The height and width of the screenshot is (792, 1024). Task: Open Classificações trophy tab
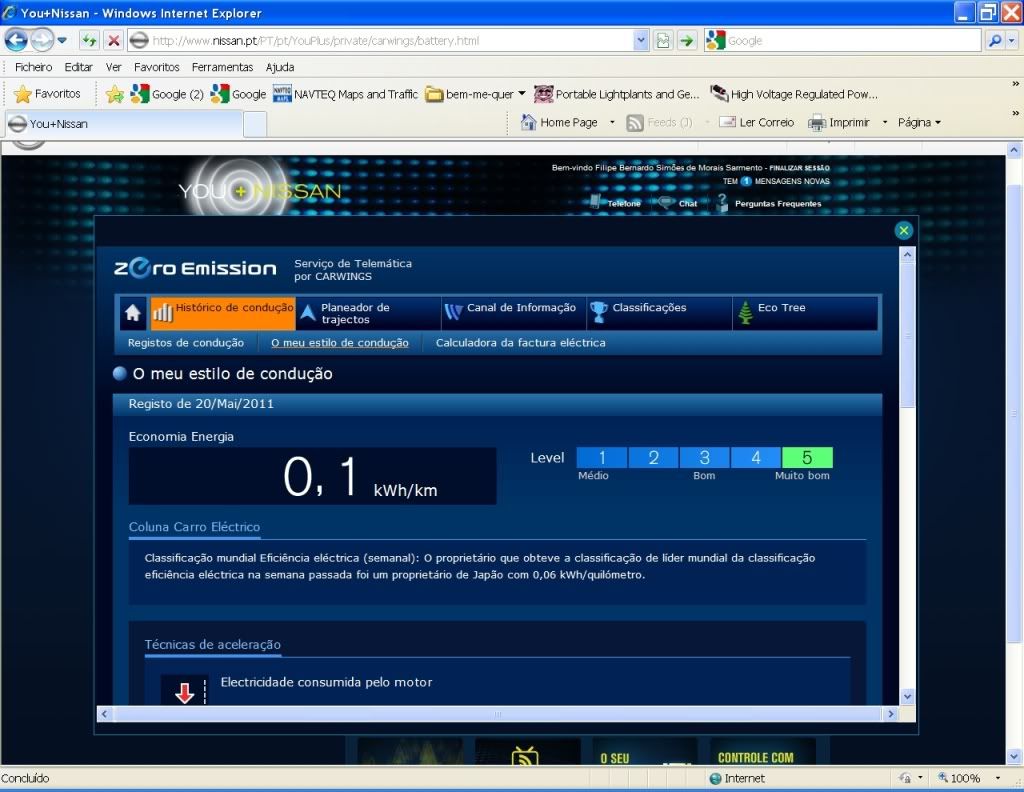660,313
